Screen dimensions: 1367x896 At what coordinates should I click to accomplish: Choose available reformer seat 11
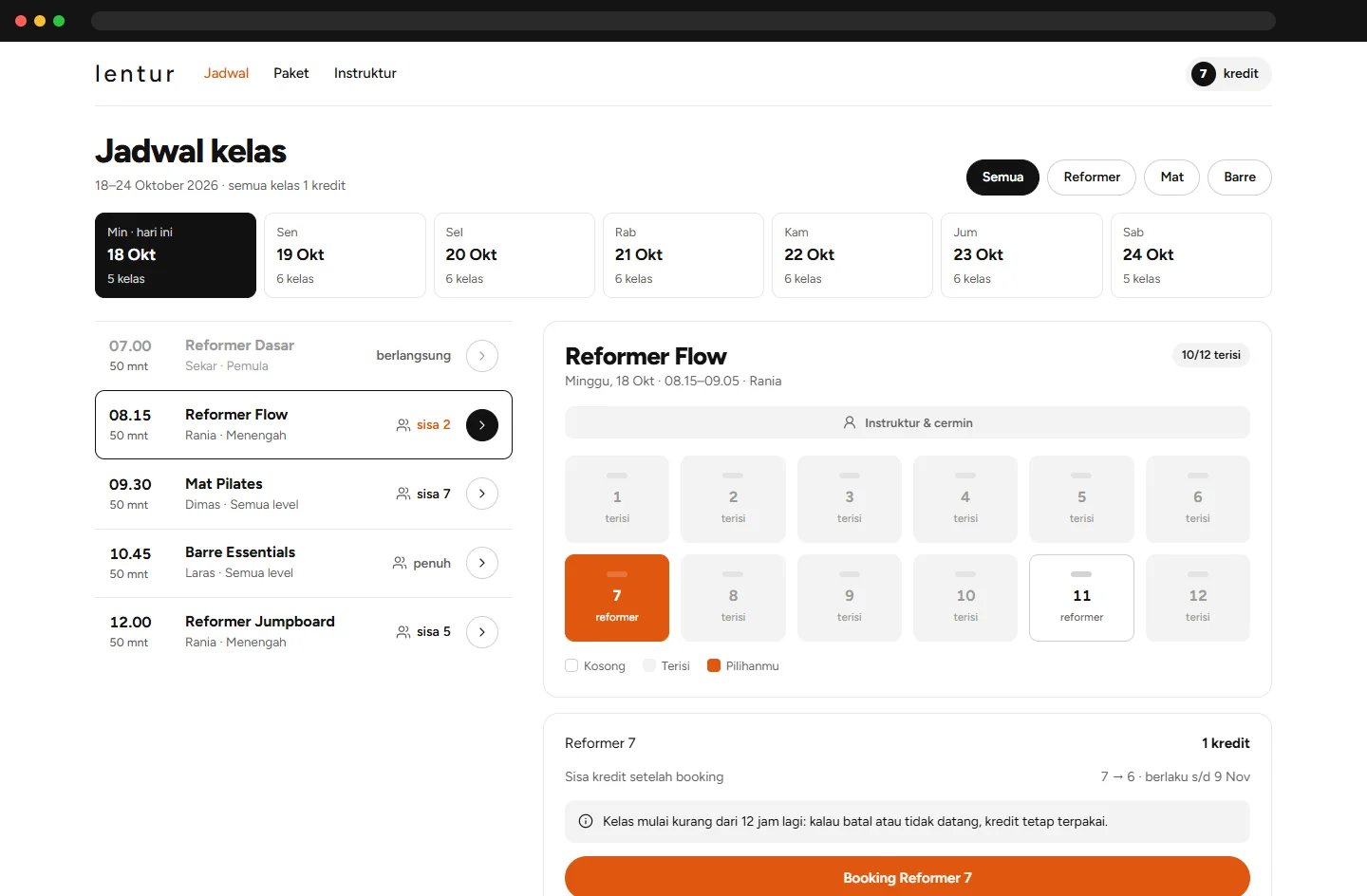pyautogui.click(x=1081, y=598)
